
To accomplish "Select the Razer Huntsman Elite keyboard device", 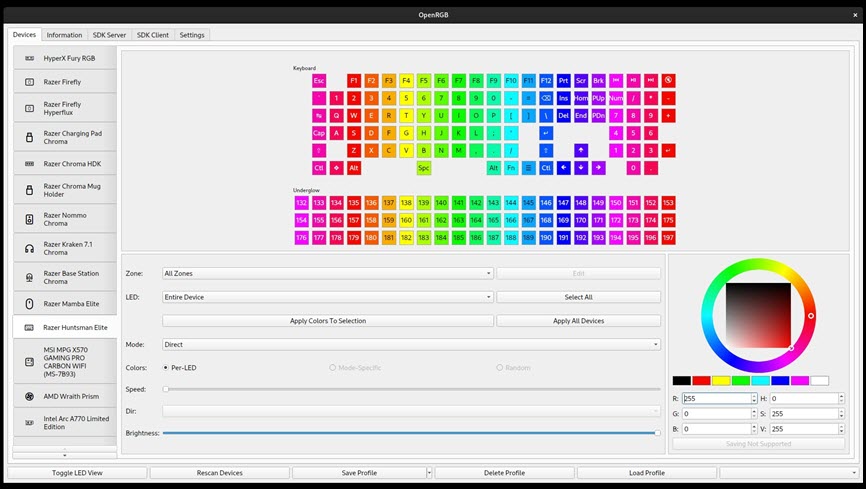I will (x=65, y=328).
